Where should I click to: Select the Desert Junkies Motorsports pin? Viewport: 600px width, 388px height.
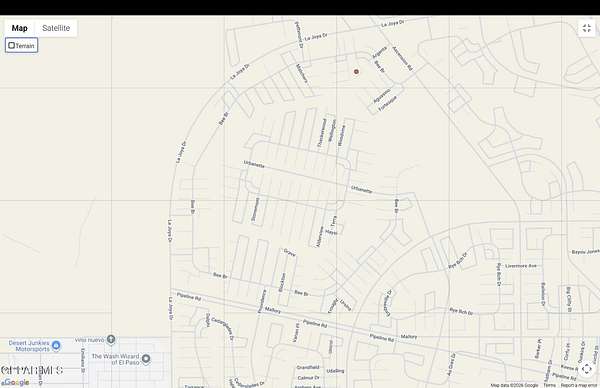(x=56, y=345)
